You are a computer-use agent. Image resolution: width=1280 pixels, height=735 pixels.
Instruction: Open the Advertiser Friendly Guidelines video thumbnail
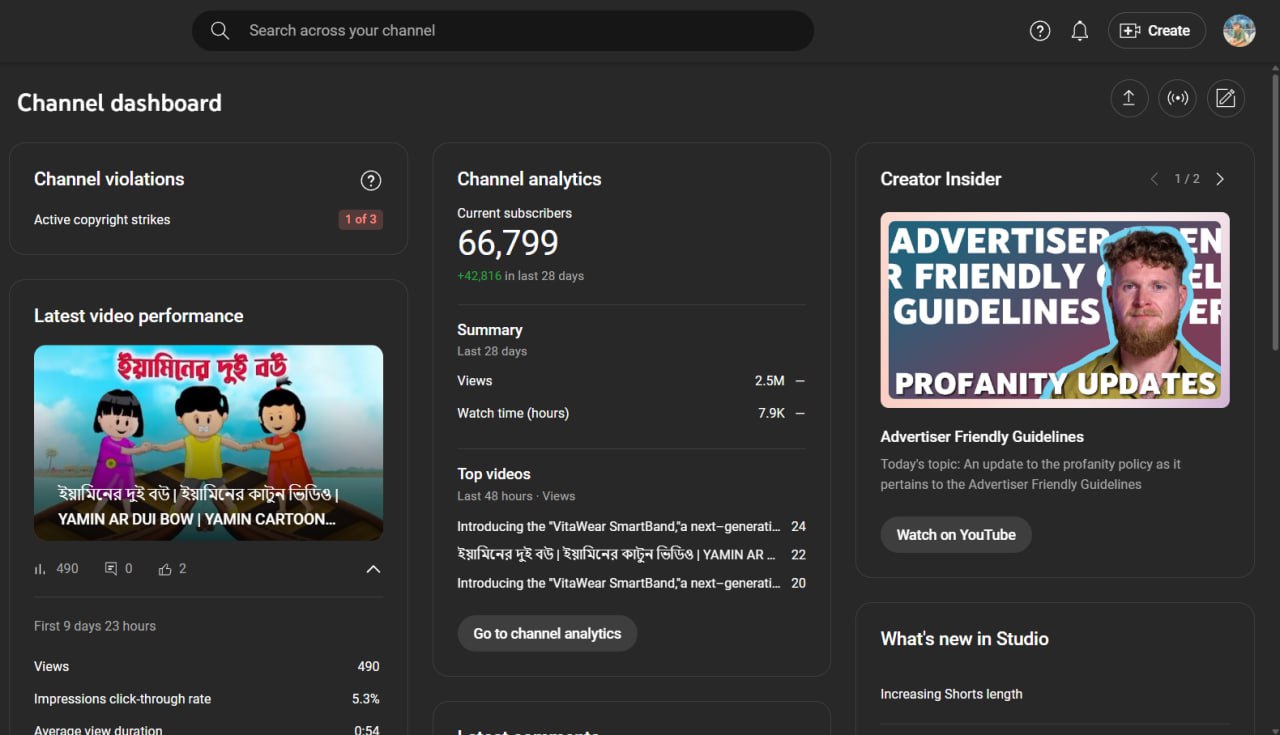1054,310
